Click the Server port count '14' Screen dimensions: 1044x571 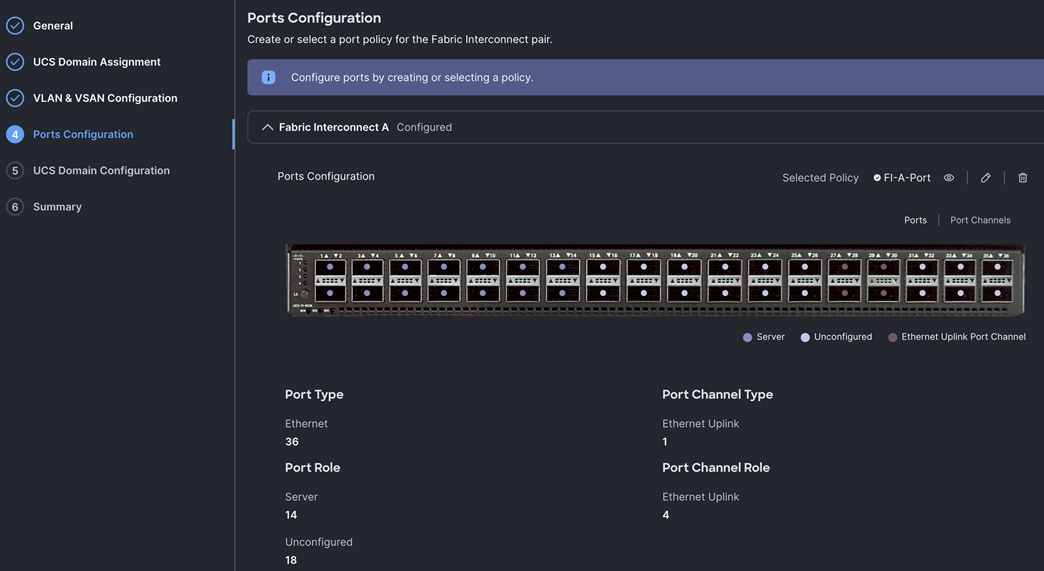(x=291, y=515)
